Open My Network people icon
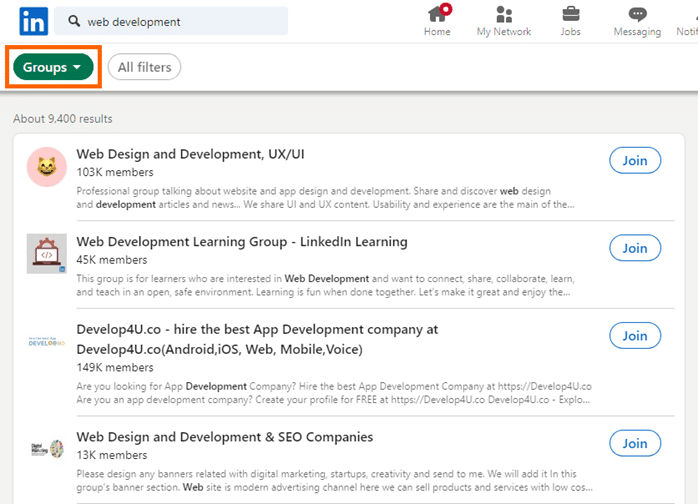The image size is (698, 504). click(x=504, y=14)
